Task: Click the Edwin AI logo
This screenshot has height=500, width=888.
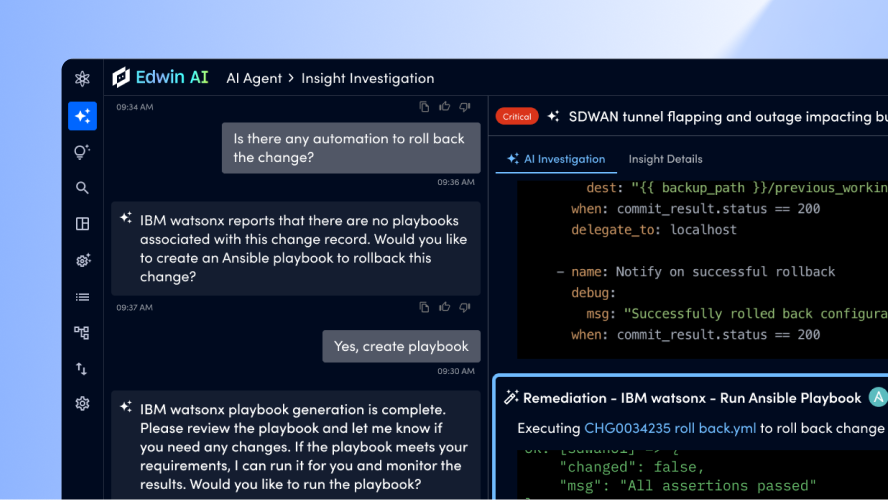Action: pos(160,78)
